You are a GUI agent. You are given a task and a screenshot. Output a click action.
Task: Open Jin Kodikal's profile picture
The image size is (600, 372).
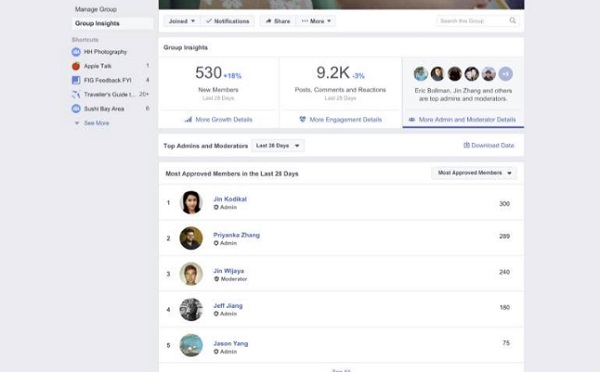click(191, 202)
